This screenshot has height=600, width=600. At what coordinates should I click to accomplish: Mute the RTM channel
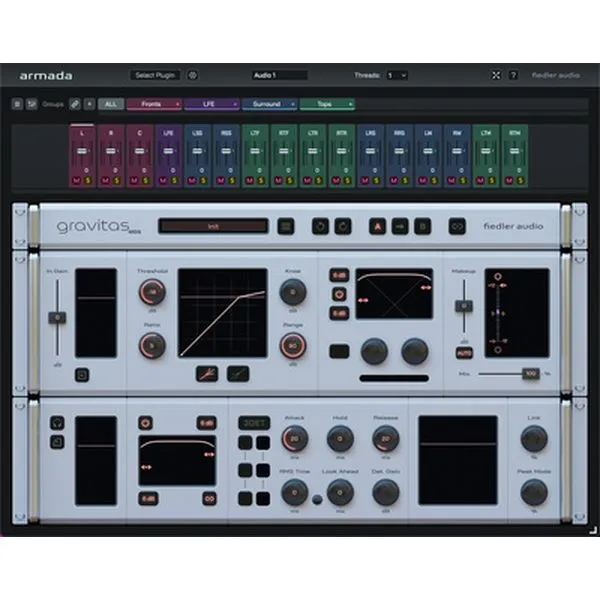pos(509,180)
